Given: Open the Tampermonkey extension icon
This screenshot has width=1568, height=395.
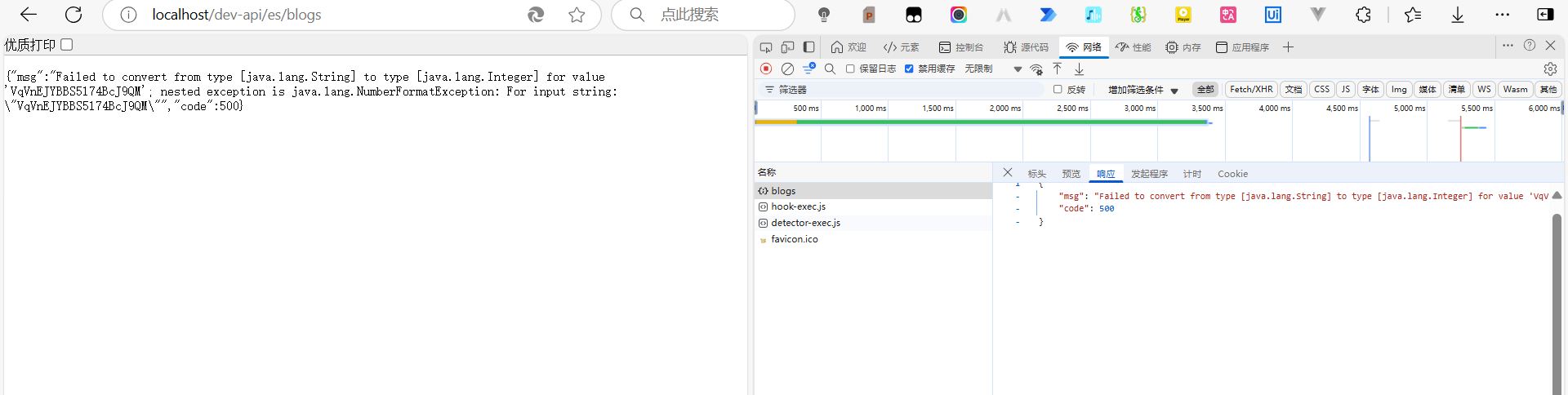Looking at the screenshot, I should coord(914,15).
